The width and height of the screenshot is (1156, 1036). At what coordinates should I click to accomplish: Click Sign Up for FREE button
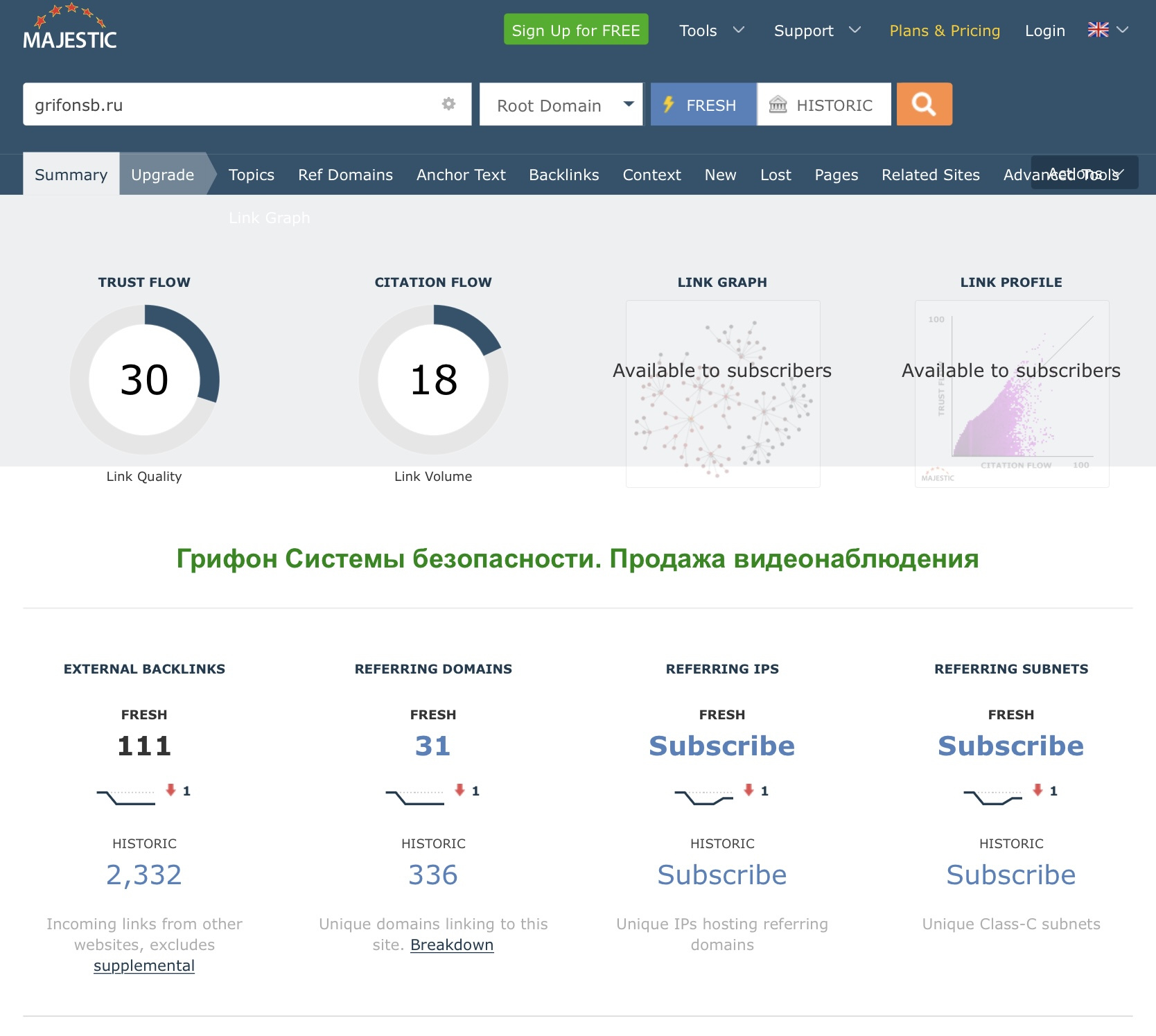coord(576,30)
